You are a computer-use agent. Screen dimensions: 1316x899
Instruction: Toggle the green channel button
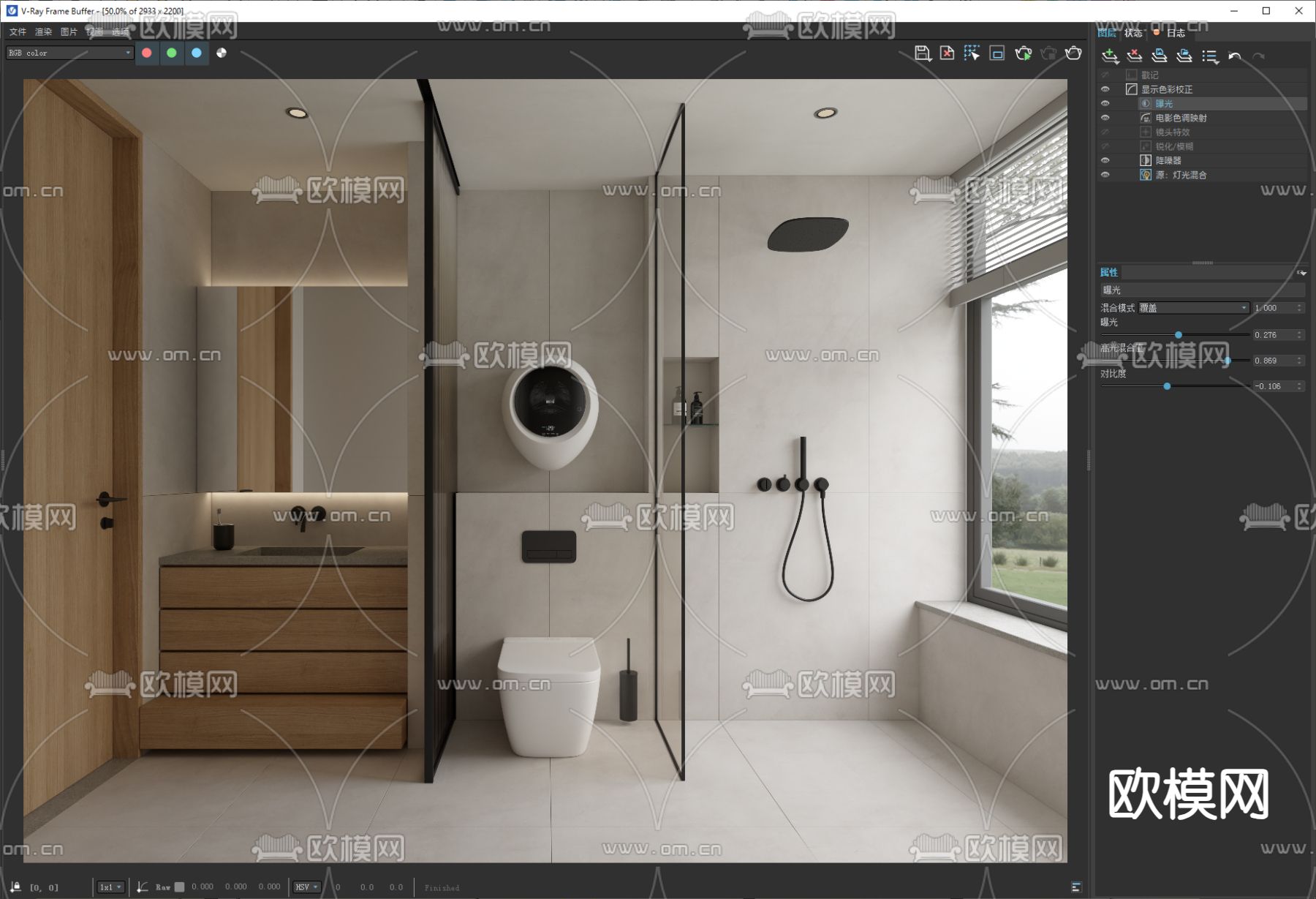coord(172,53)
